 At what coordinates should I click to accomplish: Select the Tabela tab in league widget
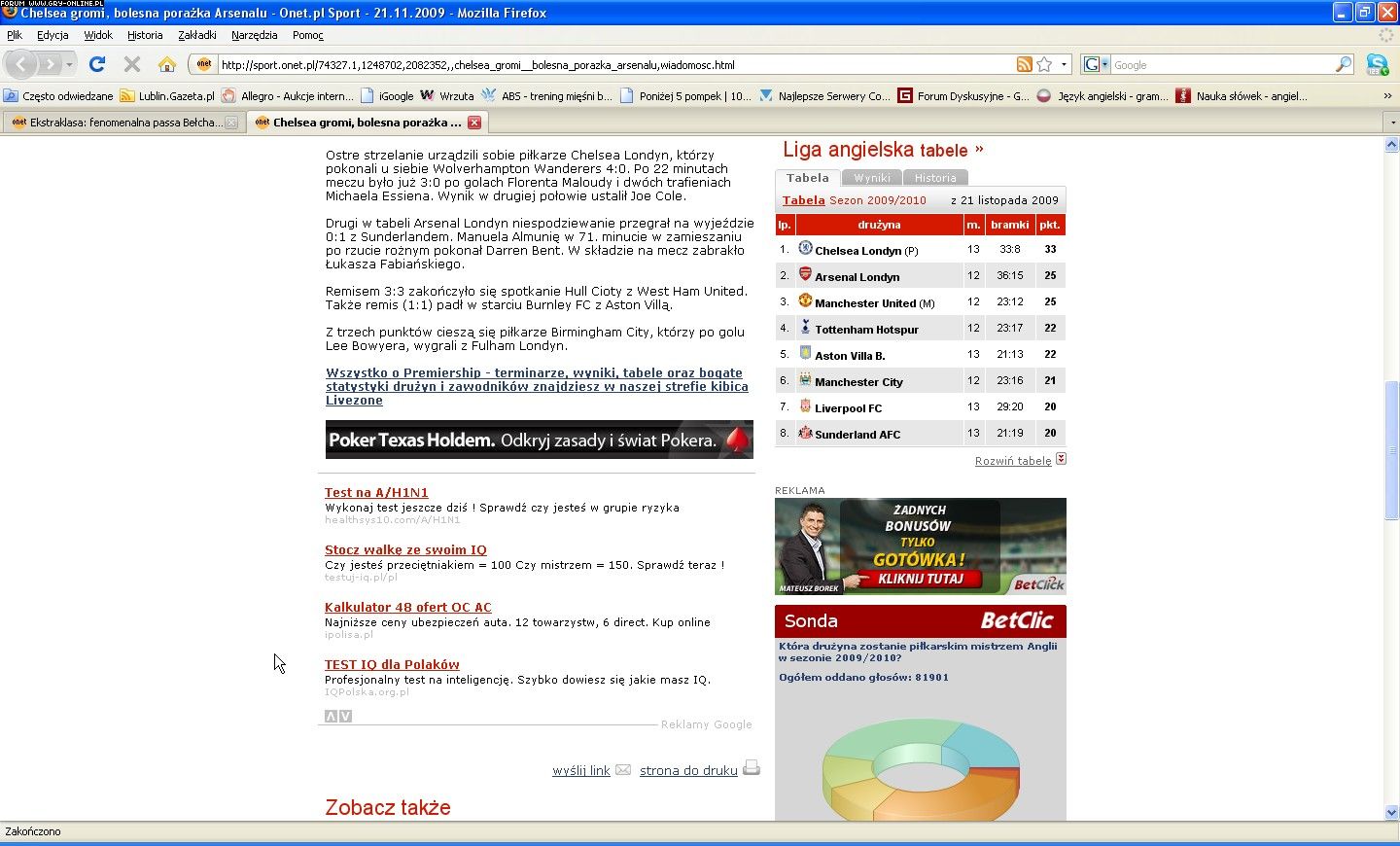[x=808, y=178]
